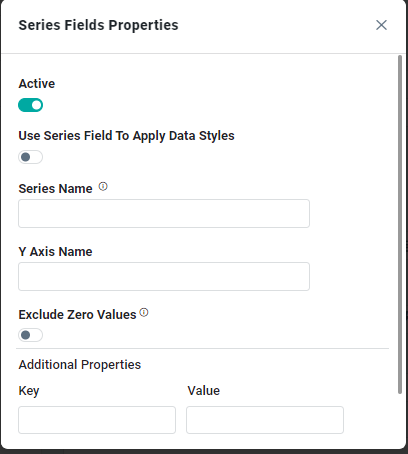Click the Series Fields Properties title
The image size is (408, 454).
click(x=98, y=25)
